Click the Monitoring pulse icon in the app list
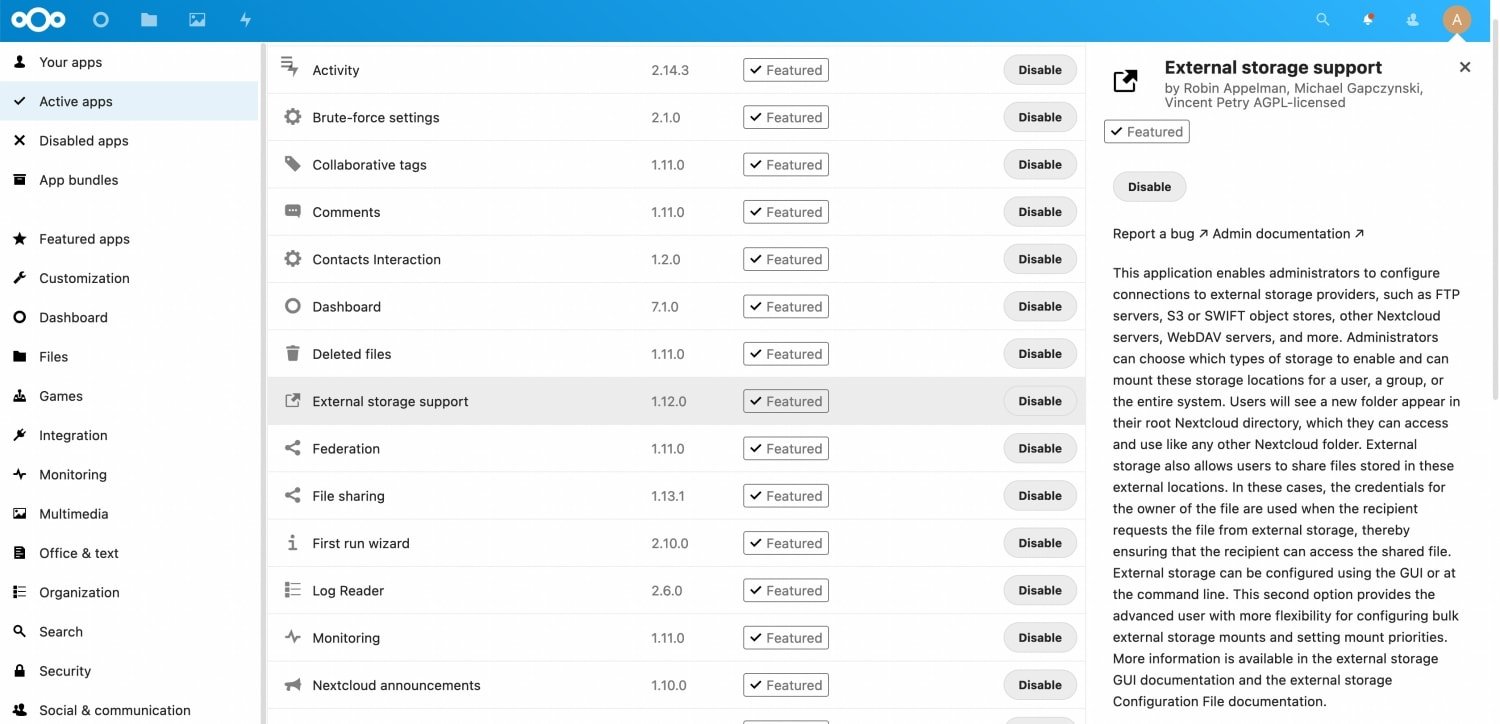1500x724 pixels. pos(292,637)
